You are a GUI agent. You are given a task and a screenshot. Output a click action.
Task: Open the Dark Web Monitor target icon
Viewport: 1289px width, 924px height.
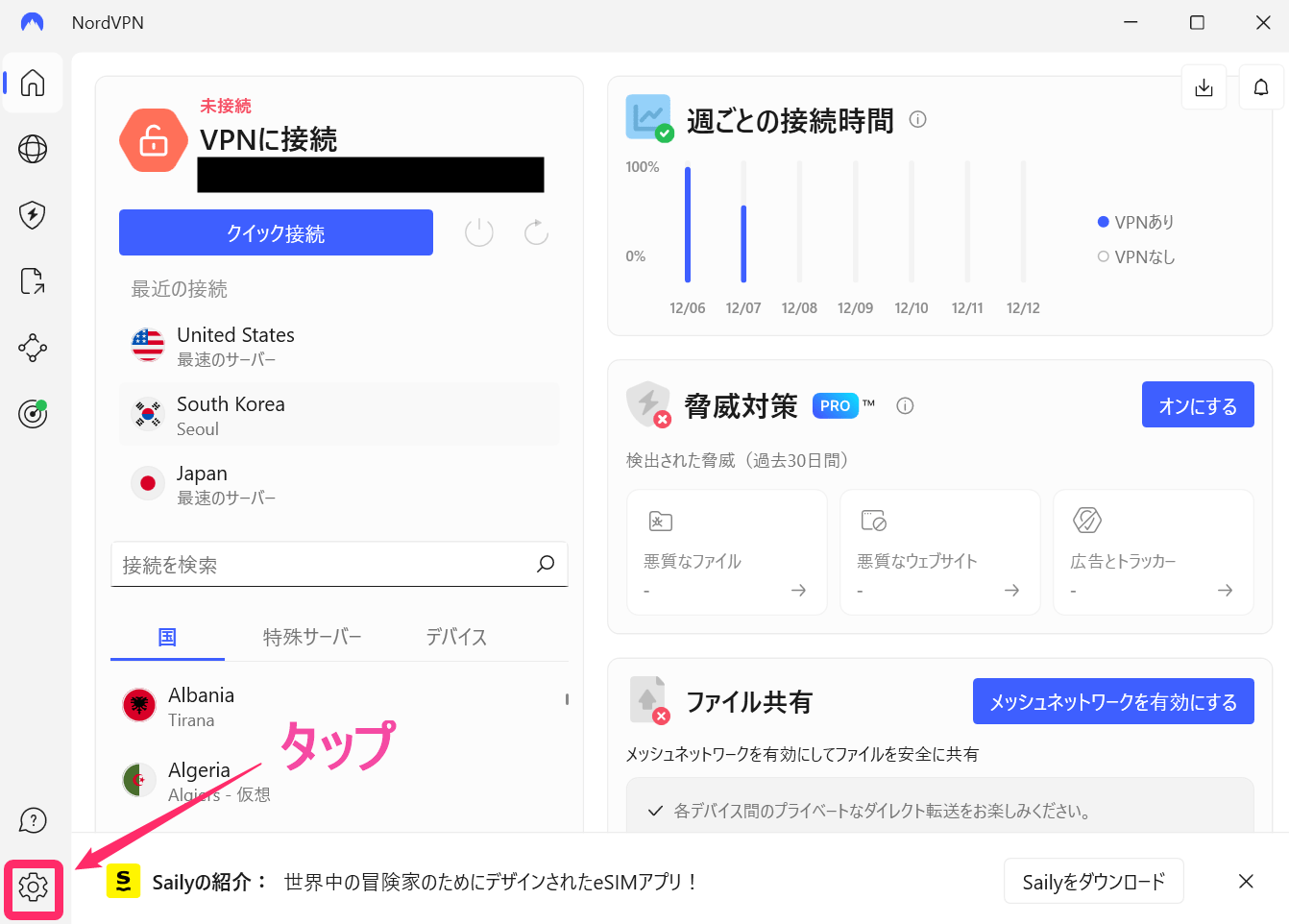click(33, 414)
